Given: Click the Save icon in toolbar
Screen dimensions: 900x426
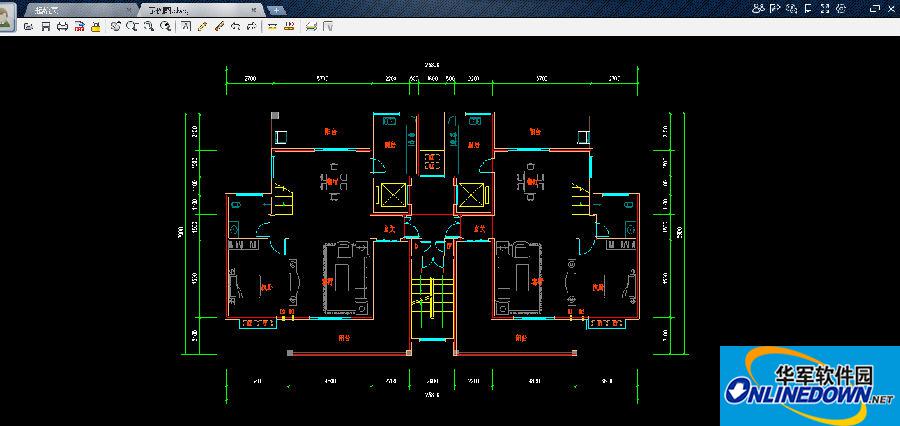Looking at the screenshot, I should [45, 26].
